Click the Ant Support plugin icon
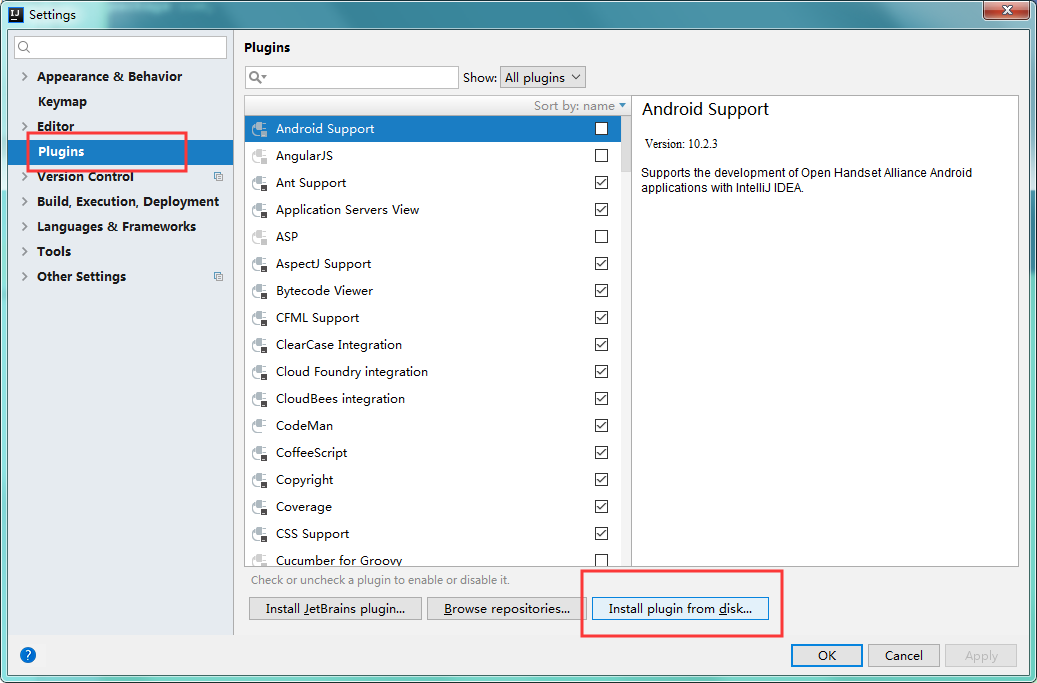This screenshot has width=1037, height=683. click(259, 183)
